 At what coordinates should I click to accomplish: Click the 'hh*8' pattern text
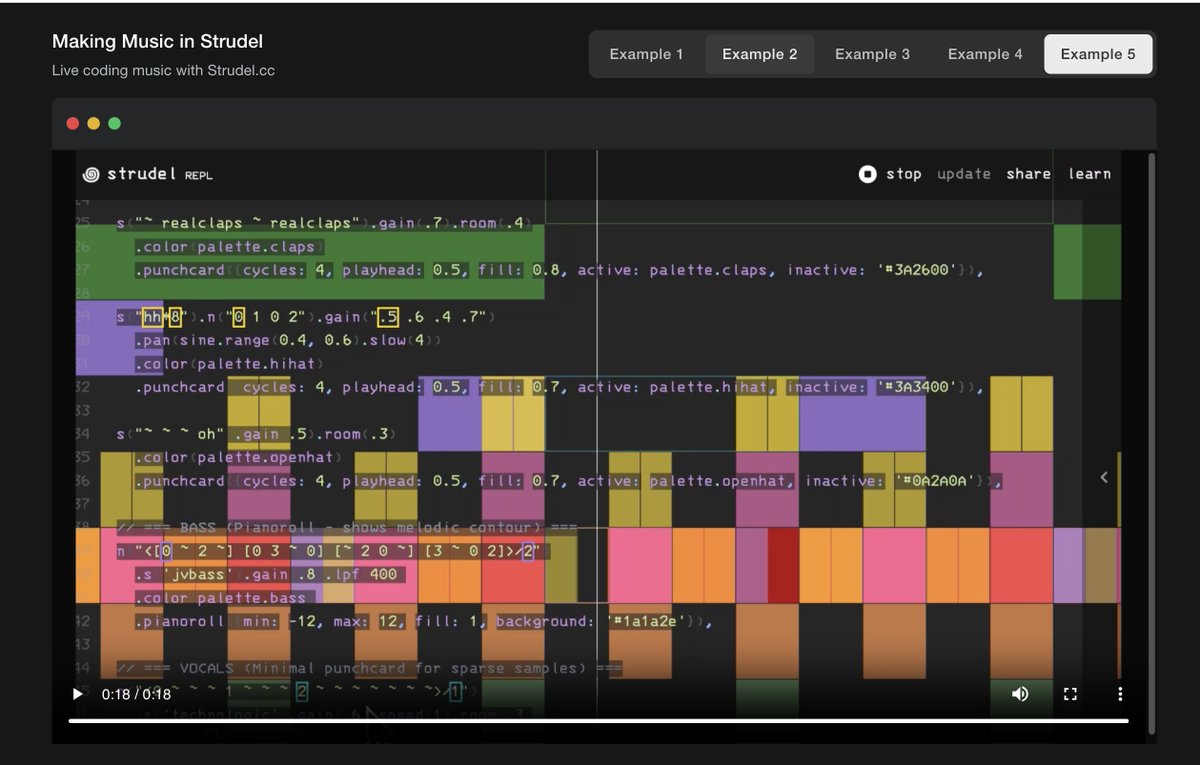[161, 317]
